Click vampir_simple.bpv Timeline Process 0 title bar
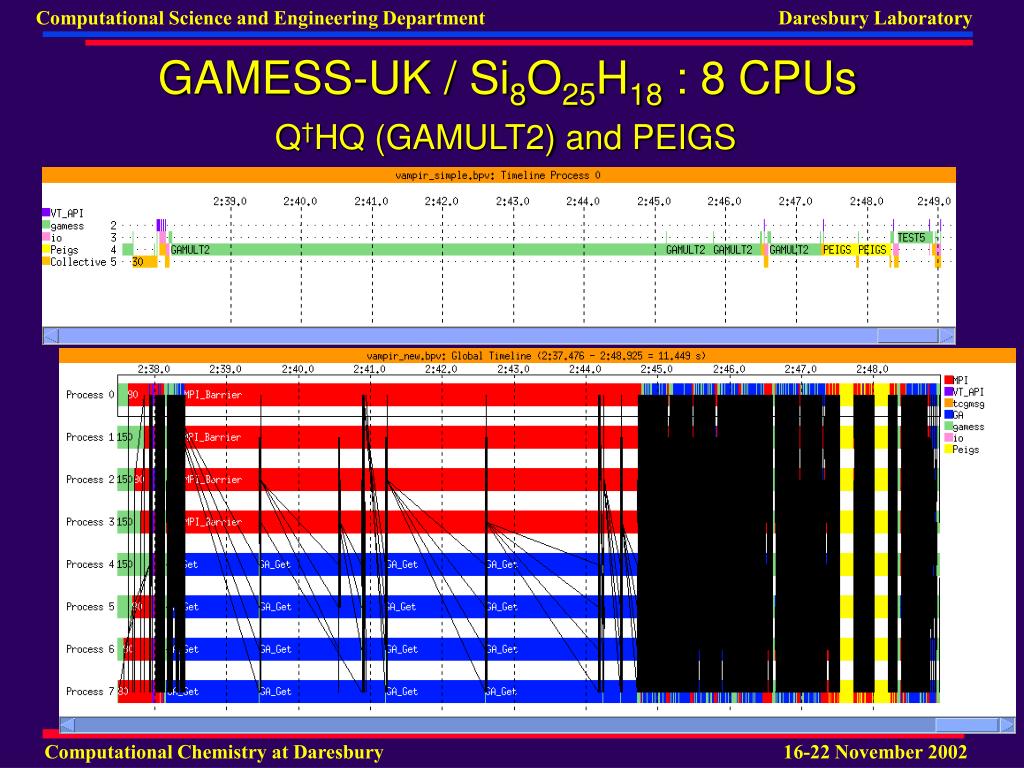 pos(498,175)
